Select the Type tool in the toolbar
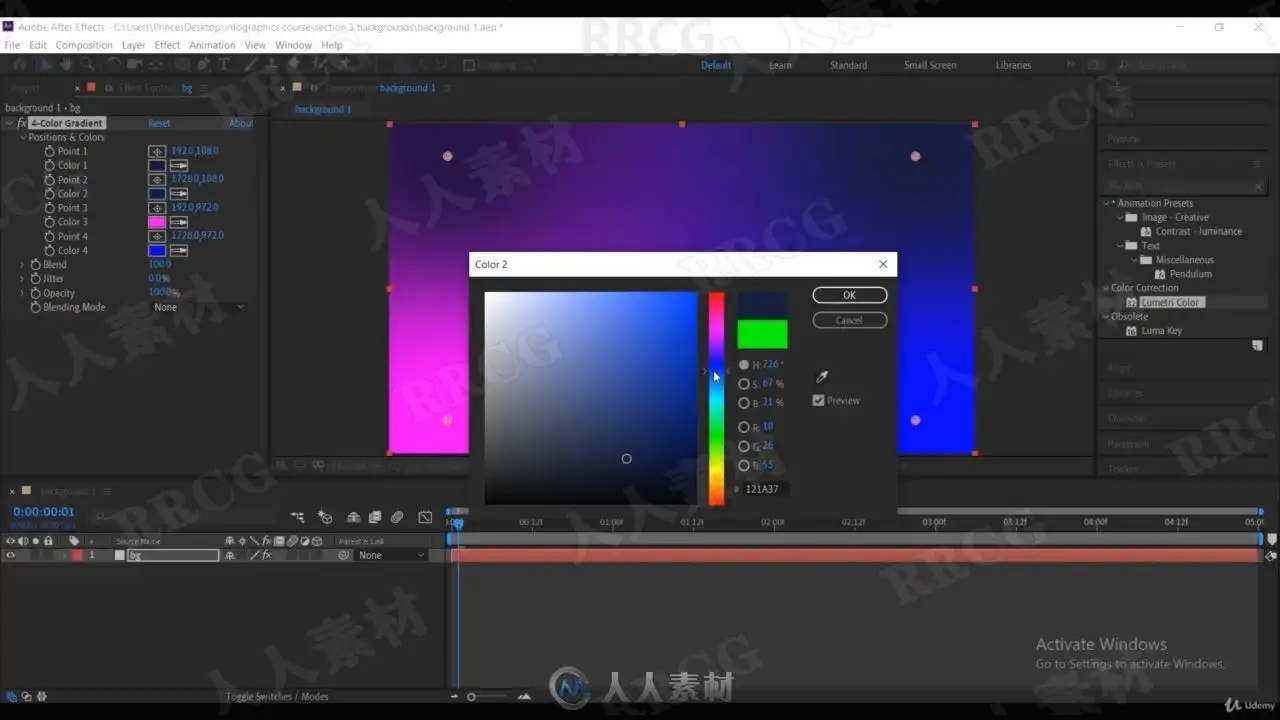The width and height of the screenshot is (1280, 720). 224,65
